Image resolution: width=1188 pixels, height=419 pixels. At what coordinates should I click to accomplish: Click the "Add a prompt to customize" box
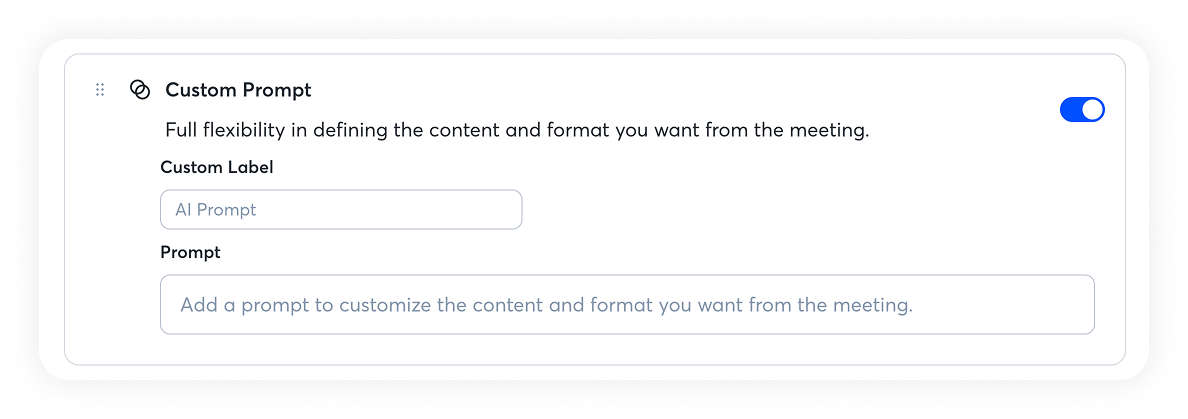(x=627, y=305)
